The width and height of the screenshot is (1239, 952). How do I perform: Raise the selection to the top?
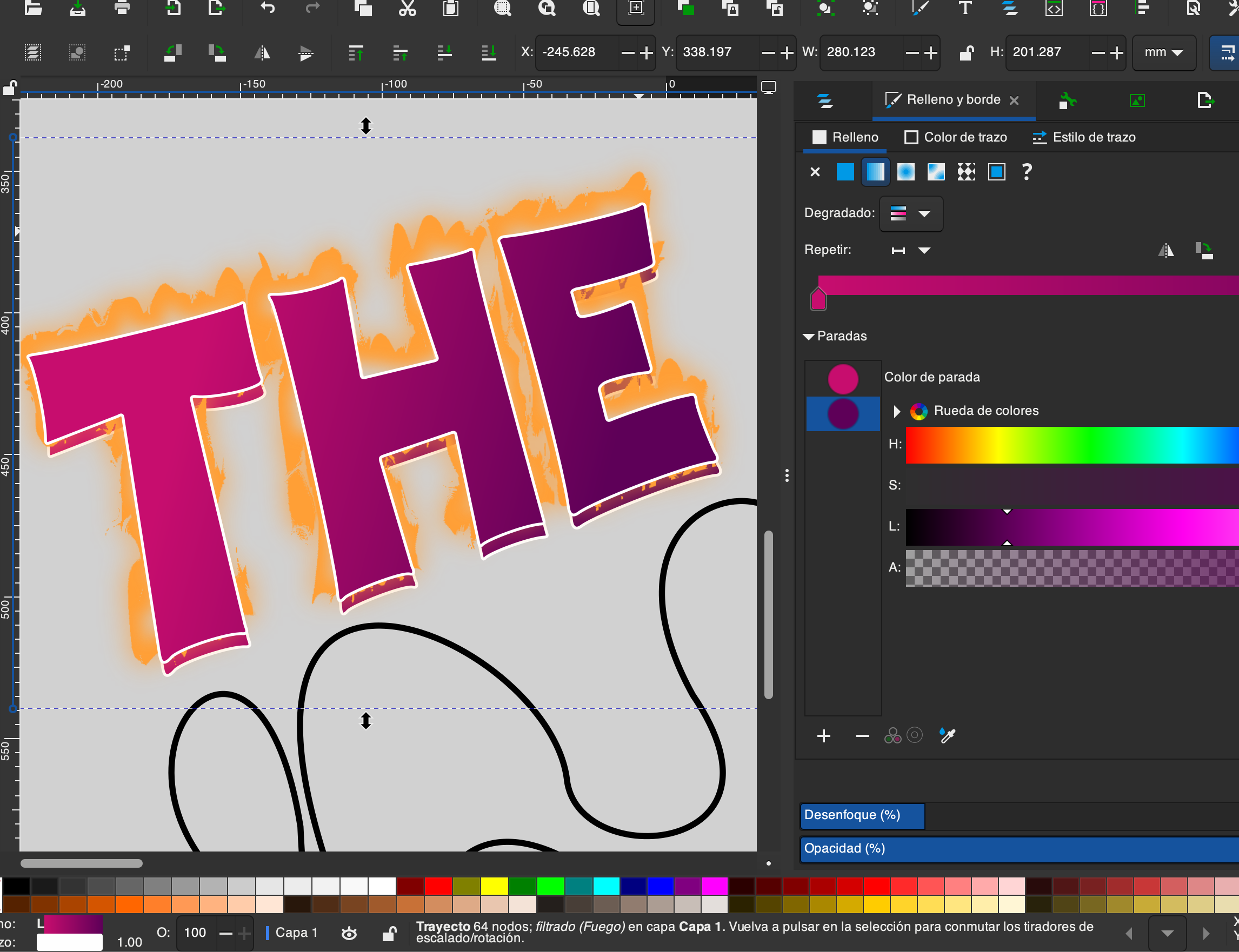point(356,53)
